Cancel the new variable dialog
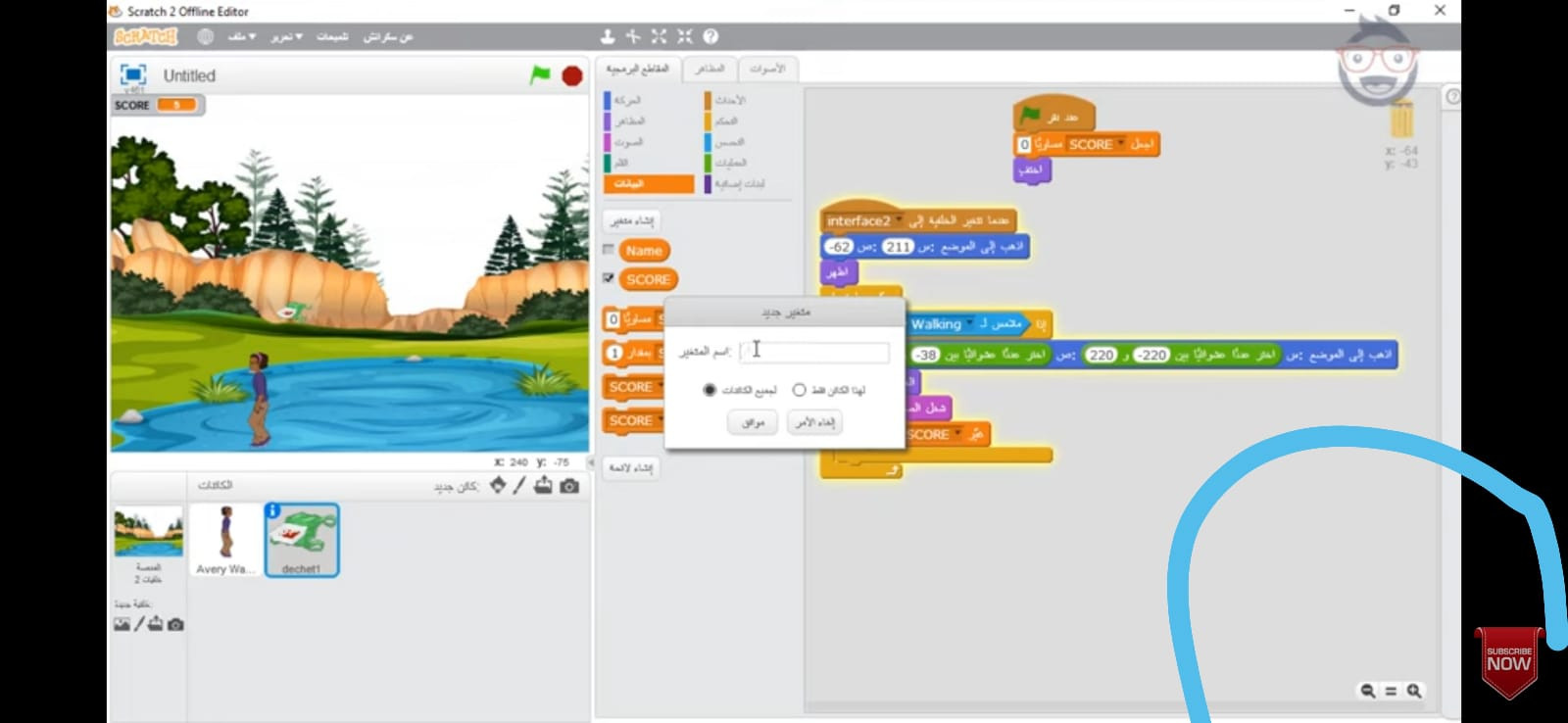1568x723 pixels. pyautogui.click(x=815, y=422)
